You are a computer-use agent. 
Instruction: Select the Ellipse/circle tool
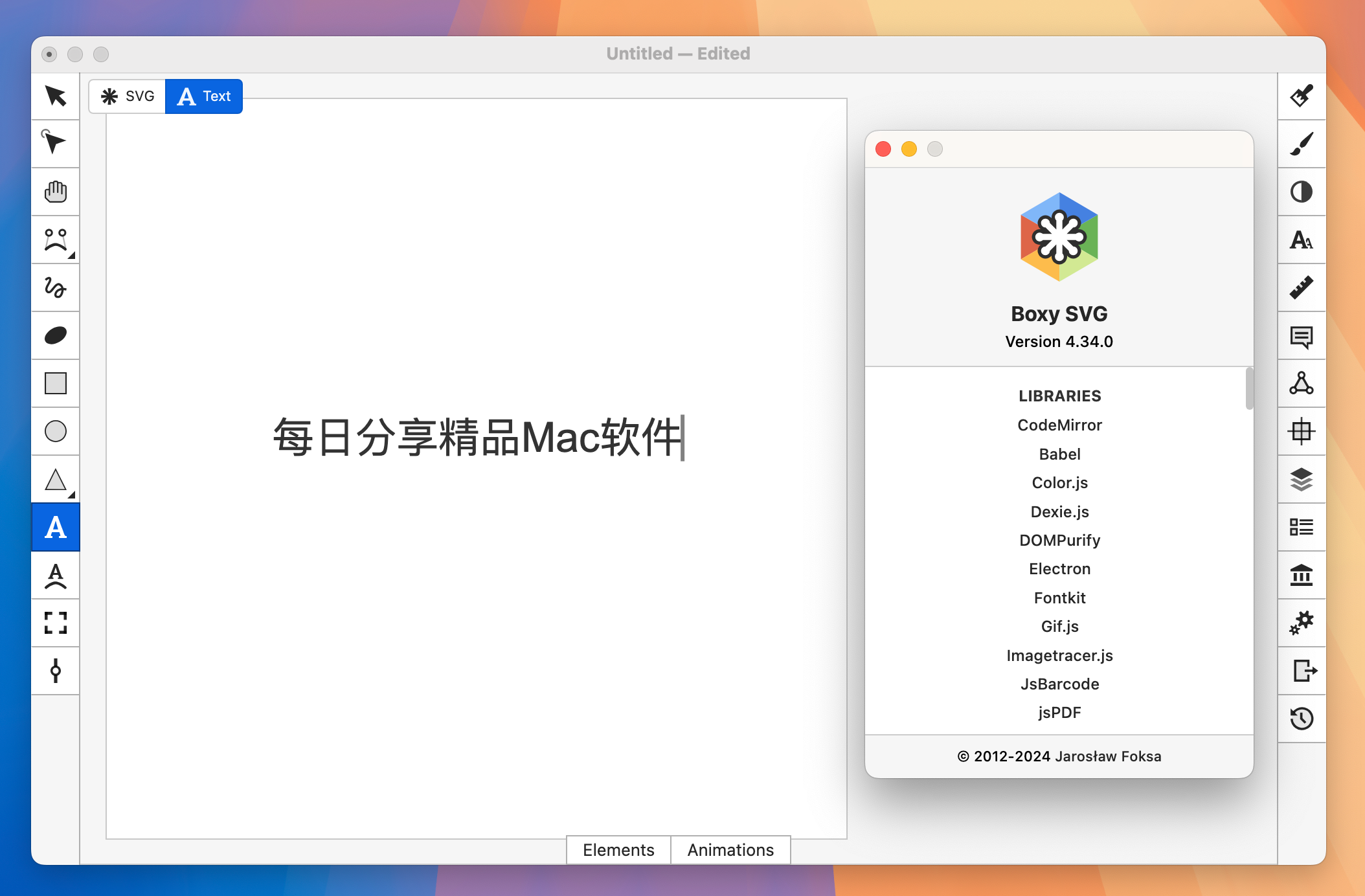54,430
